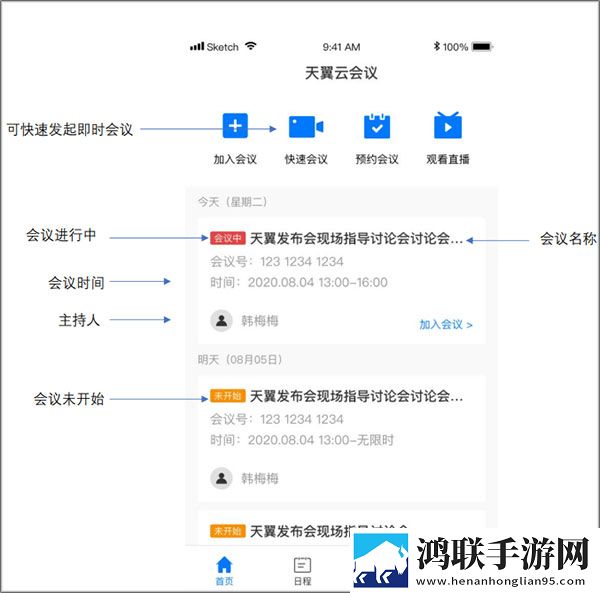
Task: Click host name 韩梅梅 in tomorrow's meeting
Action: [260, 478]
